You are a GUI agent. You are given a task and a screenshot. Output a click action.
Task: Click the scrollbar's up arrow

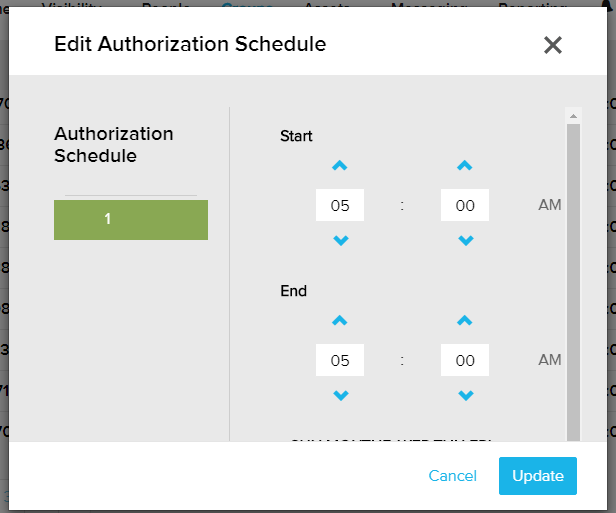[x=573, y=115]
